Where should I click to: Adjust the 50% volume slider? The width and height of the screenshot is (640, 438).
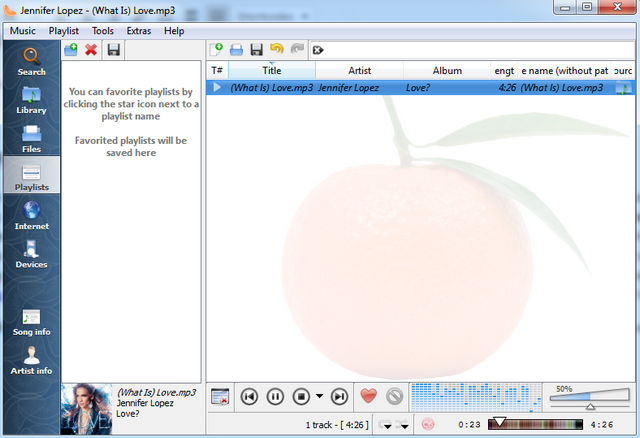589,398
